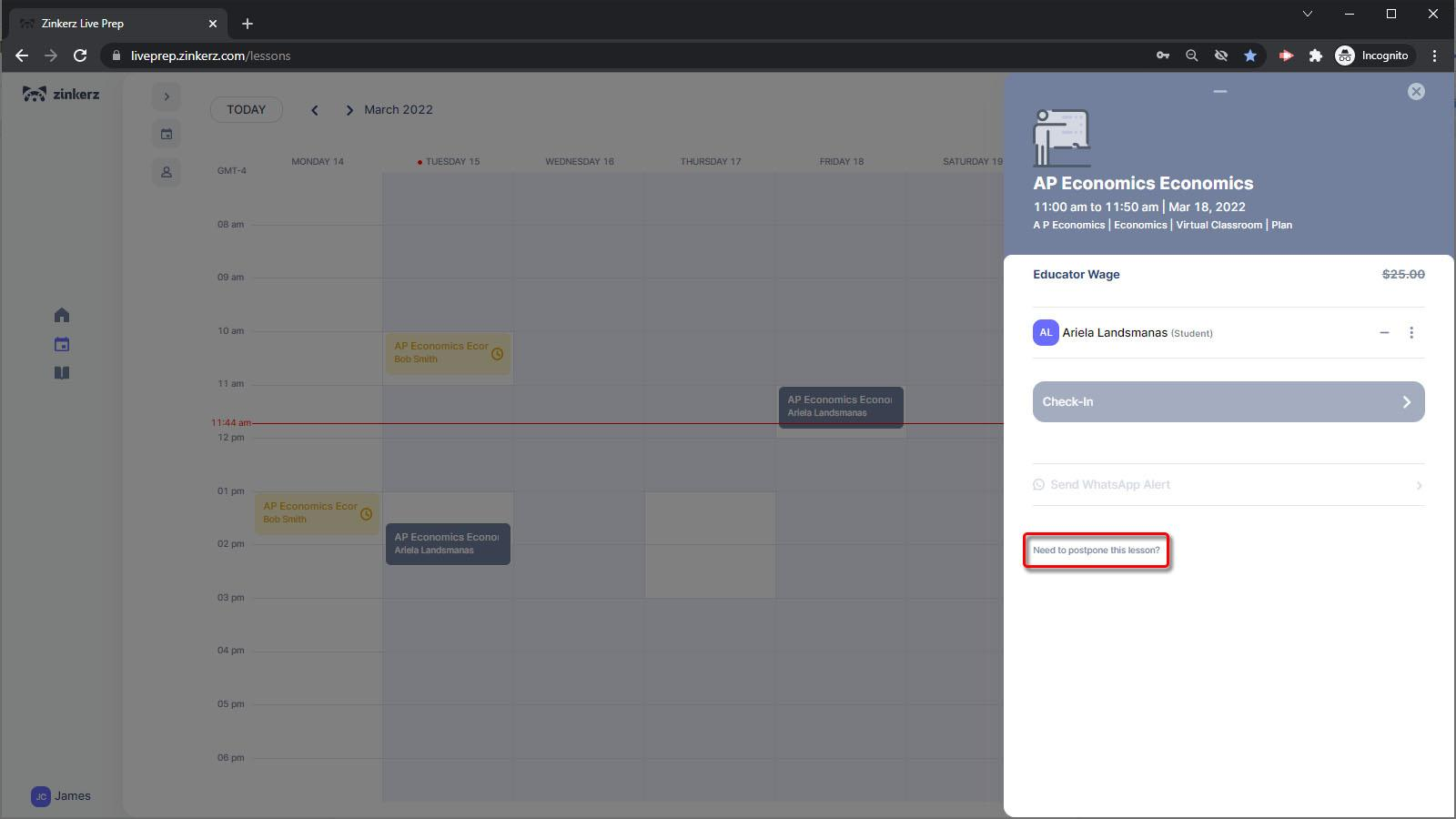1456x819 pixels.
Task: Open the browser extensions puzzle icon
Action: pyautogui.click(x=1315, y=56)
